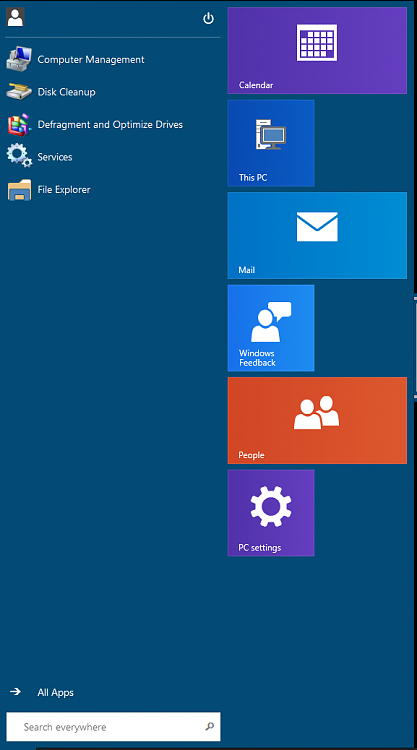Click the Services gears icon
417x750 pixels.
pos(19,156)
